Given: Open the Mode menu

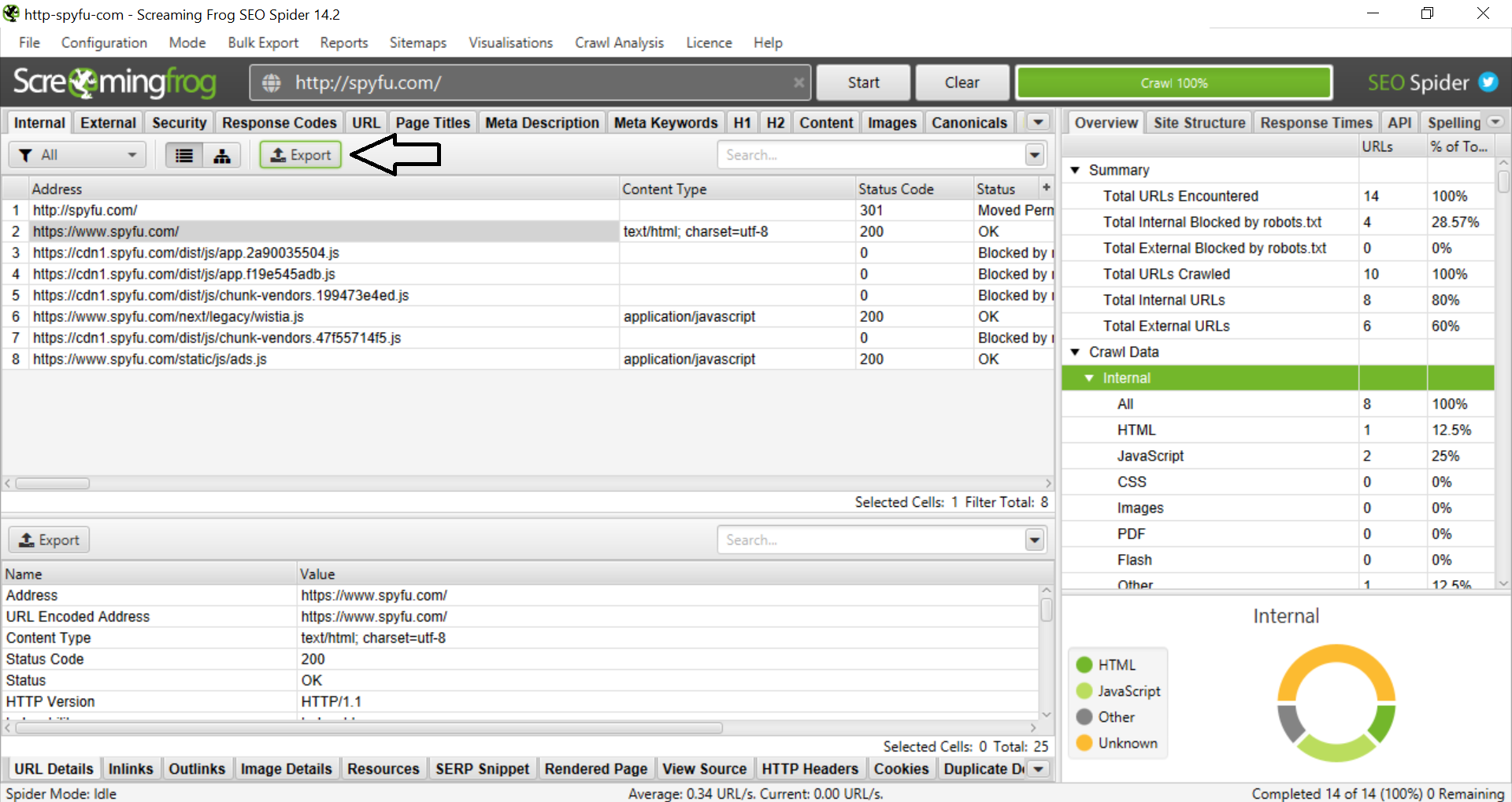Looking at the screenshot, I should pos(187,43).
